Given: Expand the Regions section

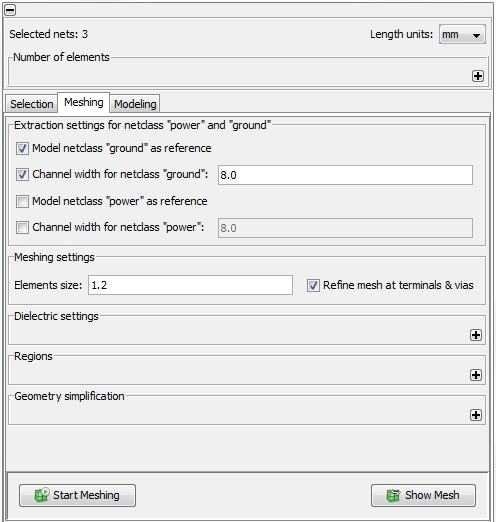Looking at the screenshot, I should (476, 375).
